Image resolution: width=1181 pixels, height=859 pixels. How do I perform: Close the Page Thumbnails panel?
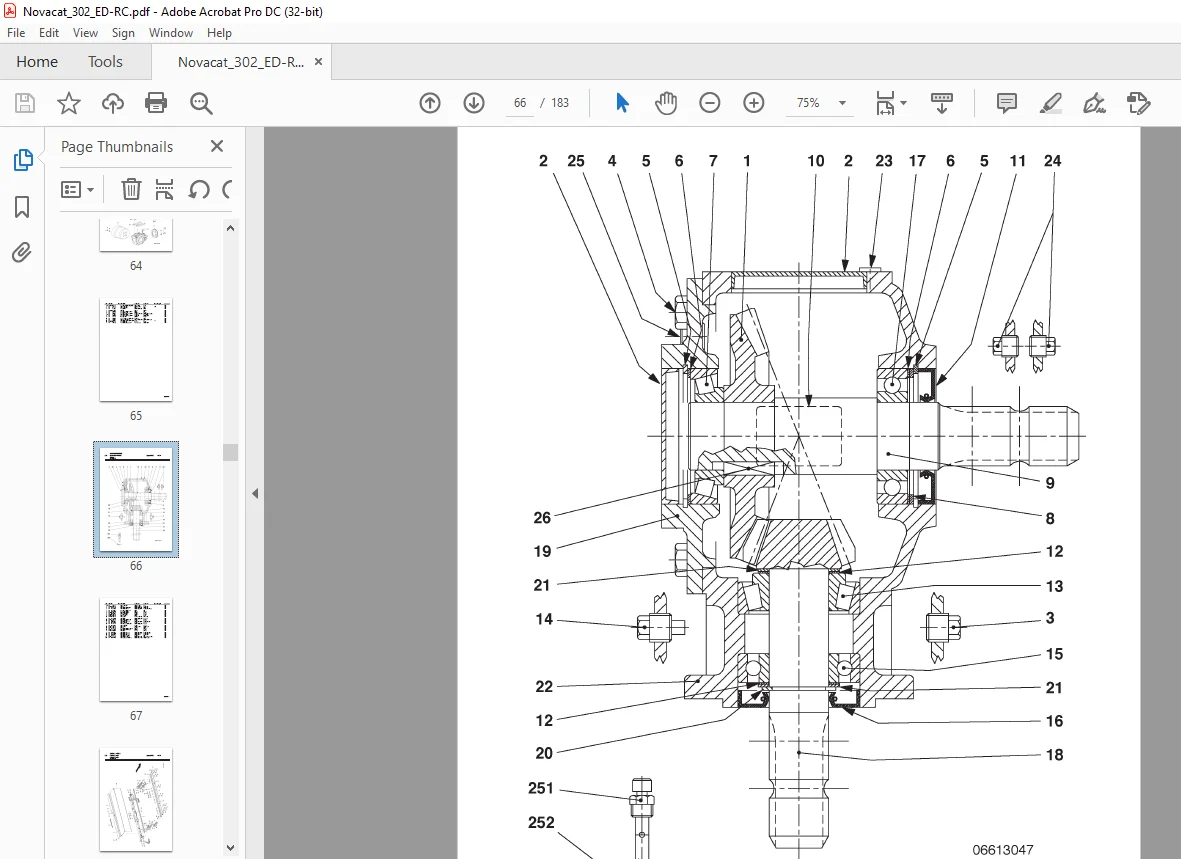[x=217, y=146]
